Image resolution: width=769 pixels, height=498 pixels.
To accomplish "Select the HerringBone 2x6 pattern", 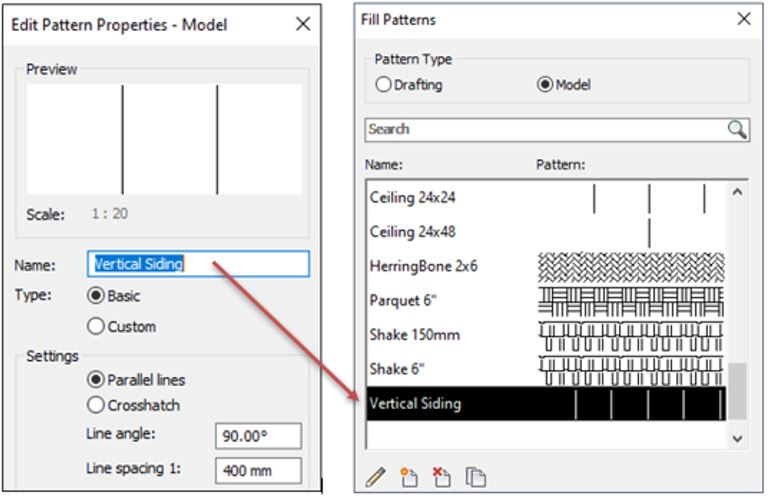I will [546, 266].
